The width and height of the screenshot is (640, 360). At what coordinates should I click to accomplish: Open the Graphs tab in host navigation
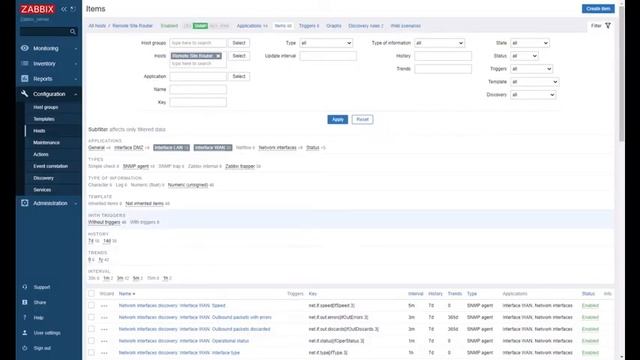[333, 26]
